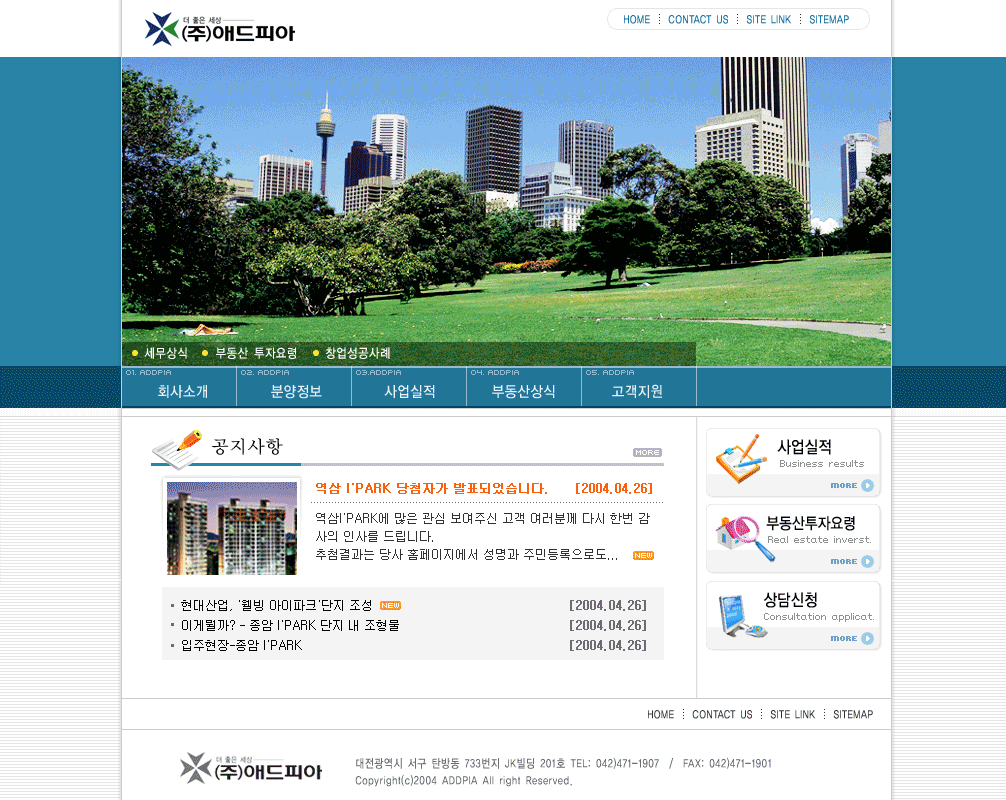Image resolution: width=1006 pixels, height=800 pixels.
Task: Click the business results clipboard icon
Action: pos(740,458)
